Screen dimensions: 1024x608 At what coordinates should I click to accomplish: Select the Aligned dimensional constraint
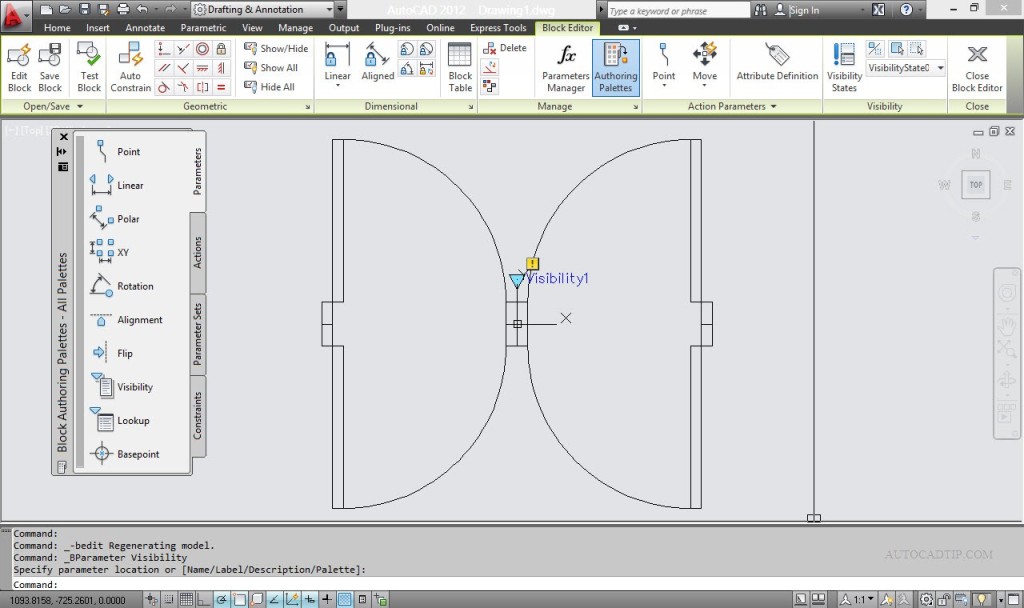click(377, 61)
